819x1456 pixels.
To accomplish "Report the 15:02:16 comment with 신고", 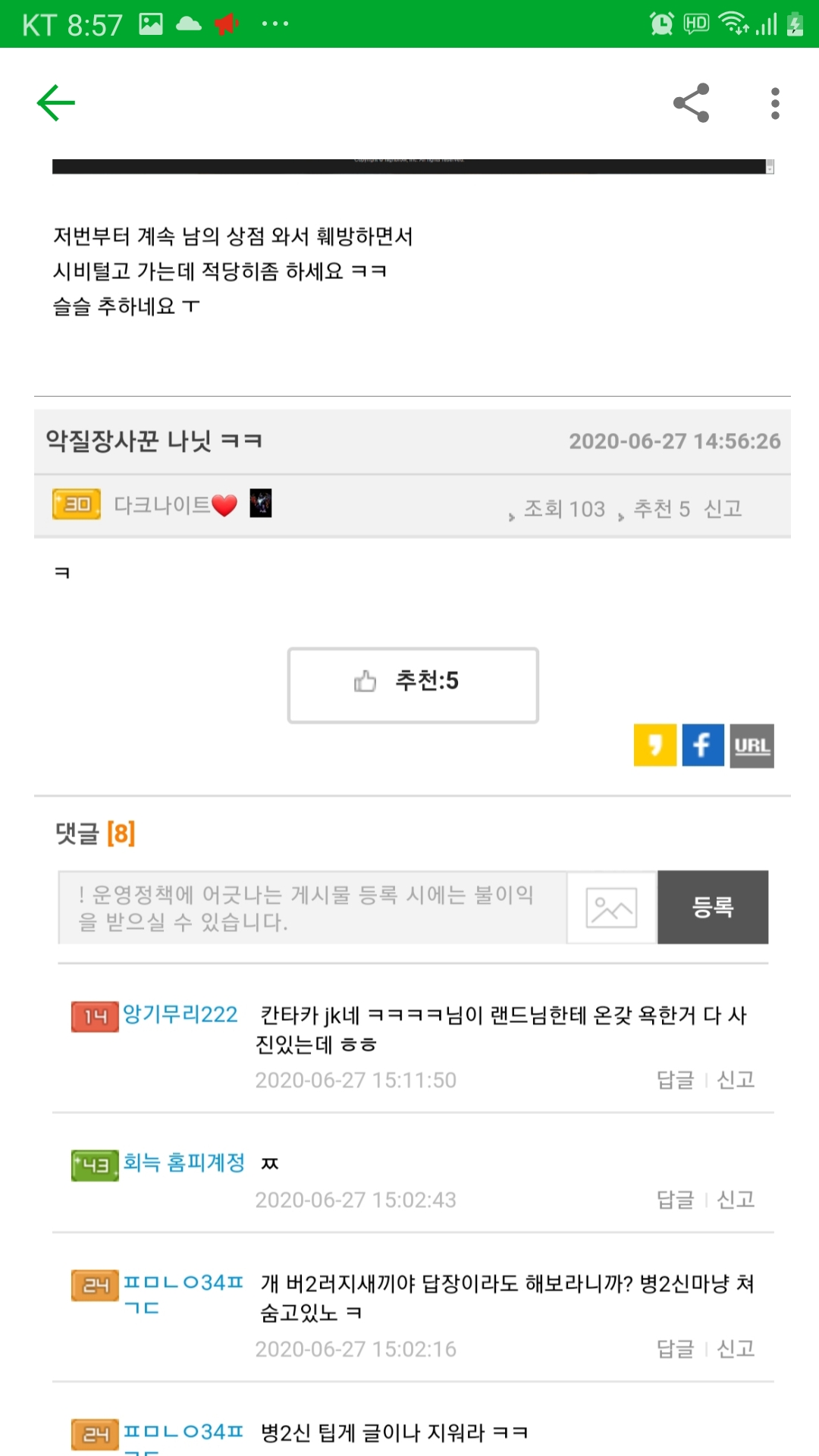I will point(736,1349).
